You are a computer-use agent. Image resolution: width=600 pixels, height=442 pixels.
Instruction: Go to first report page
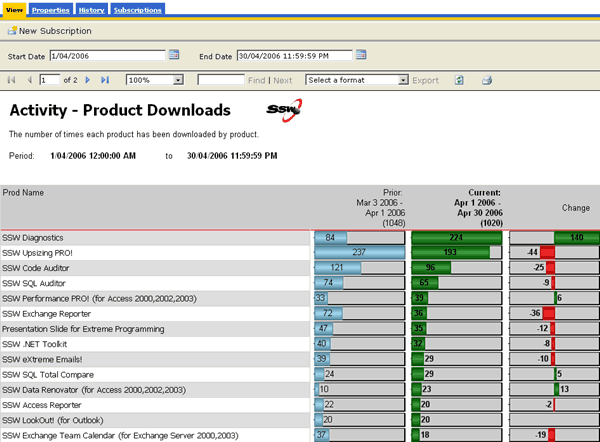(x=12, y=79)
